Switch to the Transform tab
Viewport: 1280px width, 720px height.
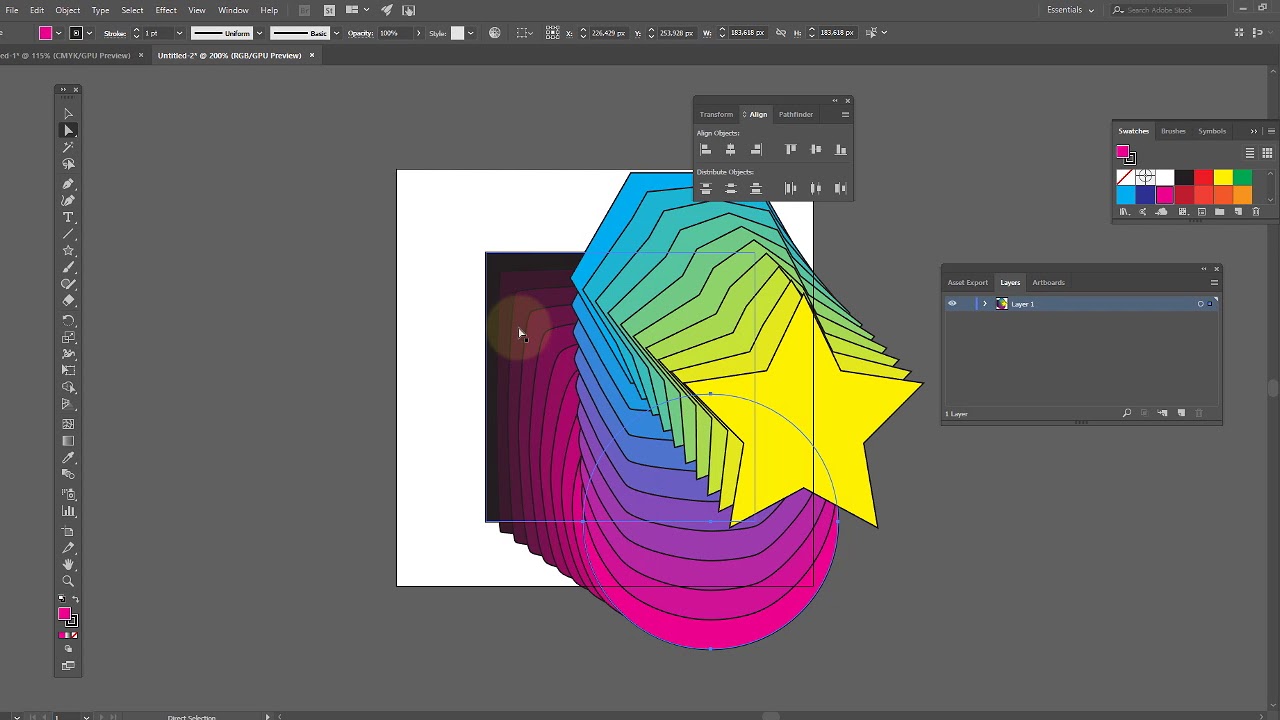click(x=716, y=114)
